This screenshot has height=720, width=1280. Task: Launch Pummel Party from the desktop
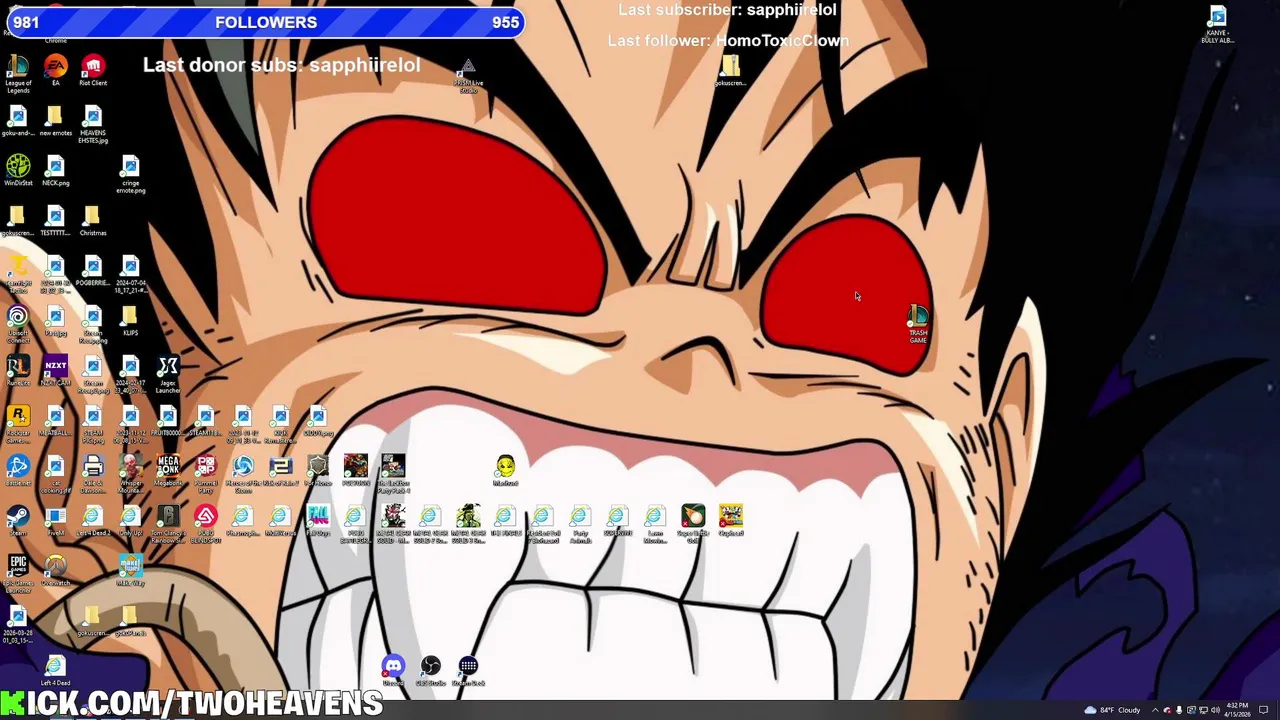[205, 474]
